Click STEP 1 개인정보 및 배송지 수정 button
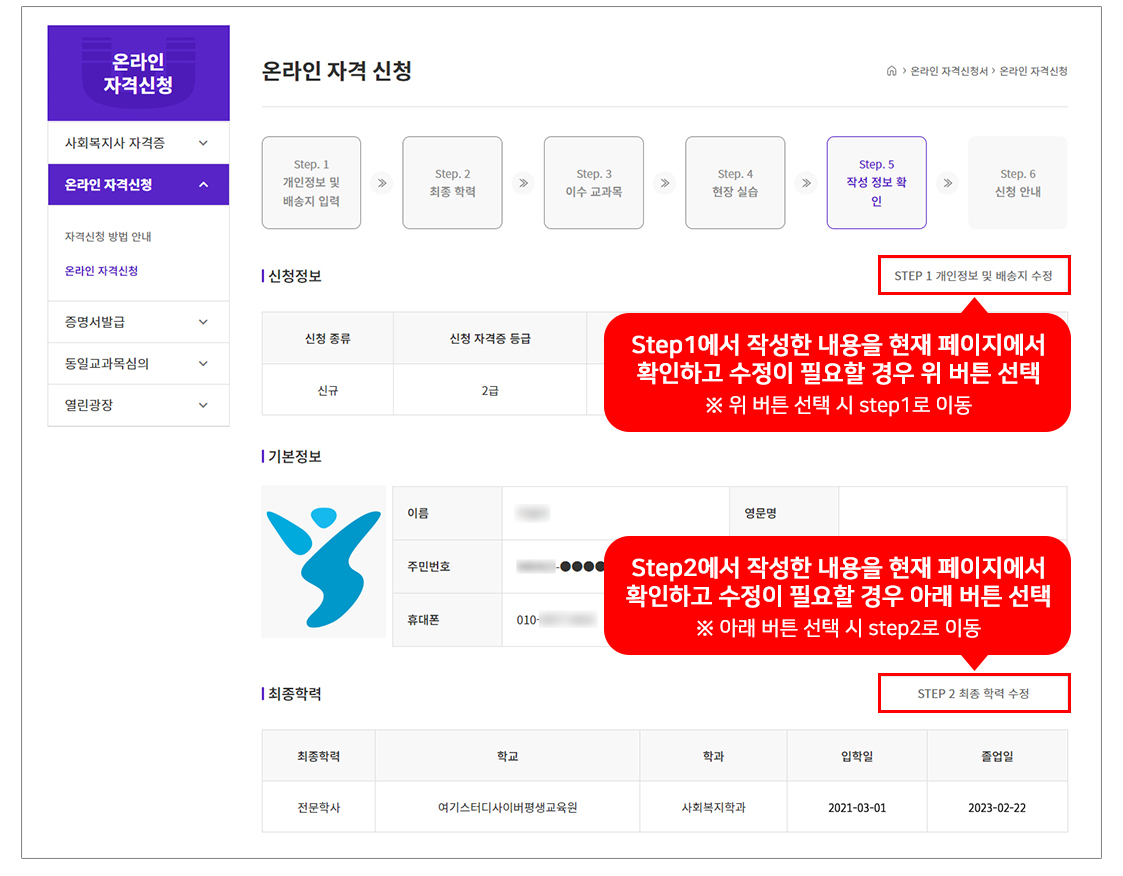Image resolution: width=1123 pixels, height=876 pixels. 973,276
